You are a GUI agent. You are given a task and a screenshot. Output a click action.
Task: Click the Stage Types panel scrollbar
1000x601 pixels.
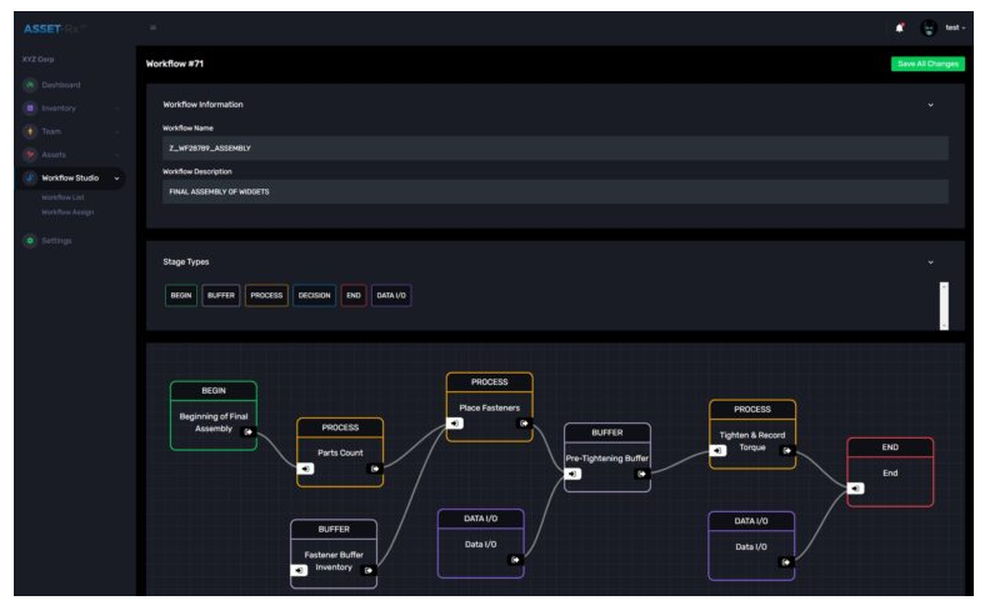click(x=944, y=306)
